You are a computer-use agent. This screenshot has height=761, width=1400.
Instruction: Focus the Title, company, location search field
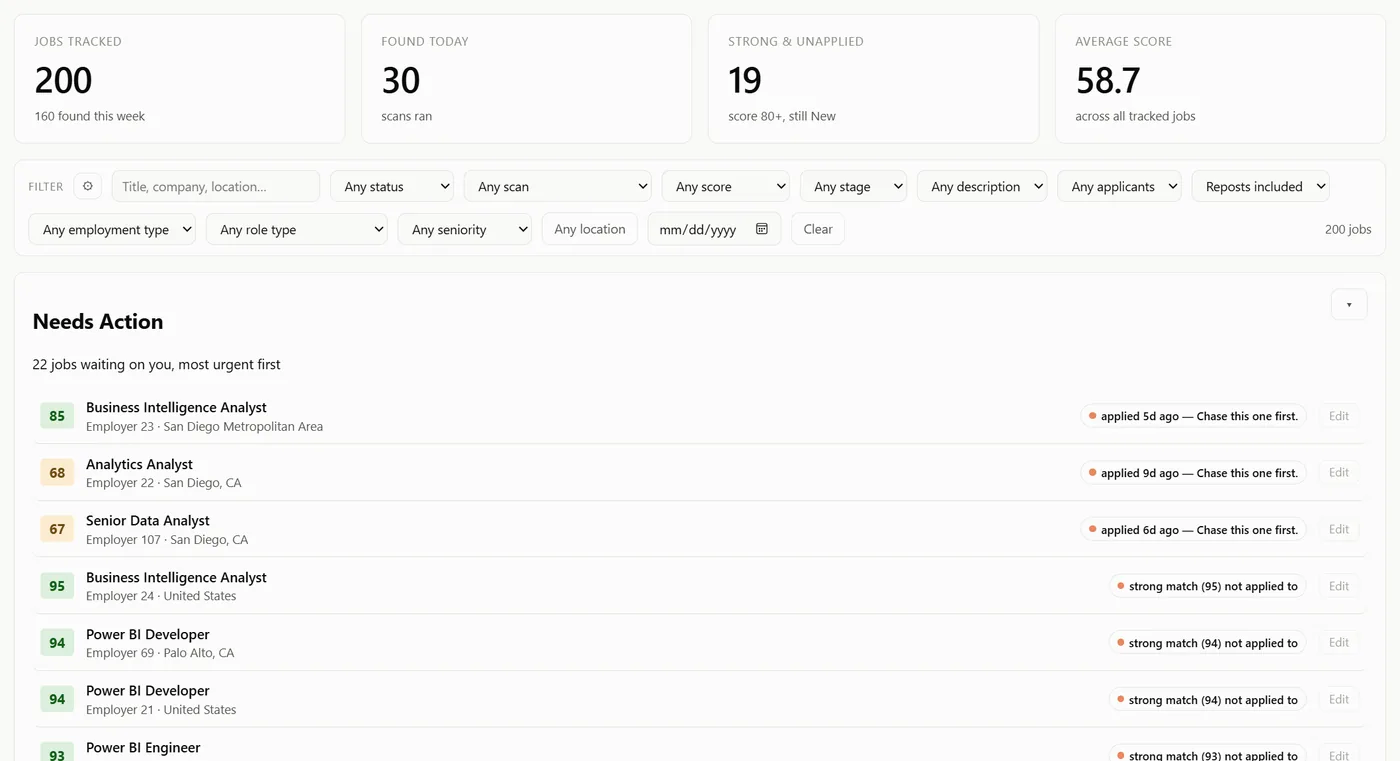coord(216,186)
